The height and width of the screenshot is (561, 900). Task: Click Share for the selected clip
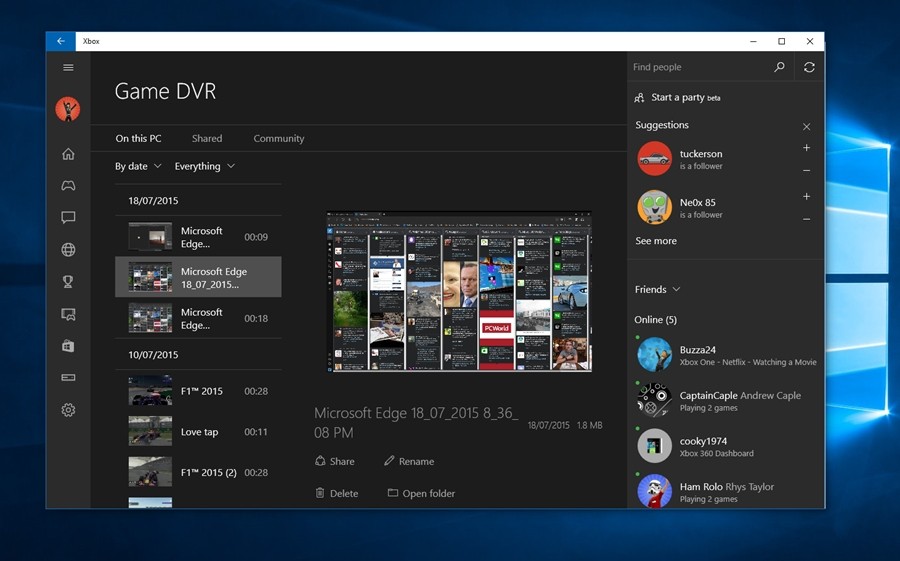[x=335, y=462]
